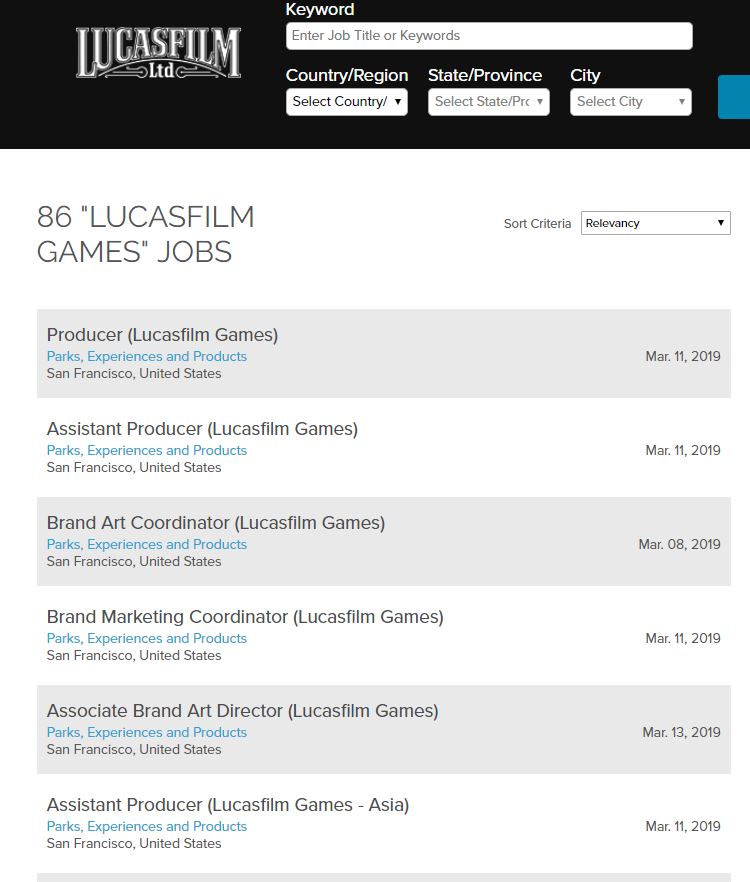Open the Brand Art Coordinator job listing
Image resolution: width=750 pixels, height=882 pixels.
[215, 523]
